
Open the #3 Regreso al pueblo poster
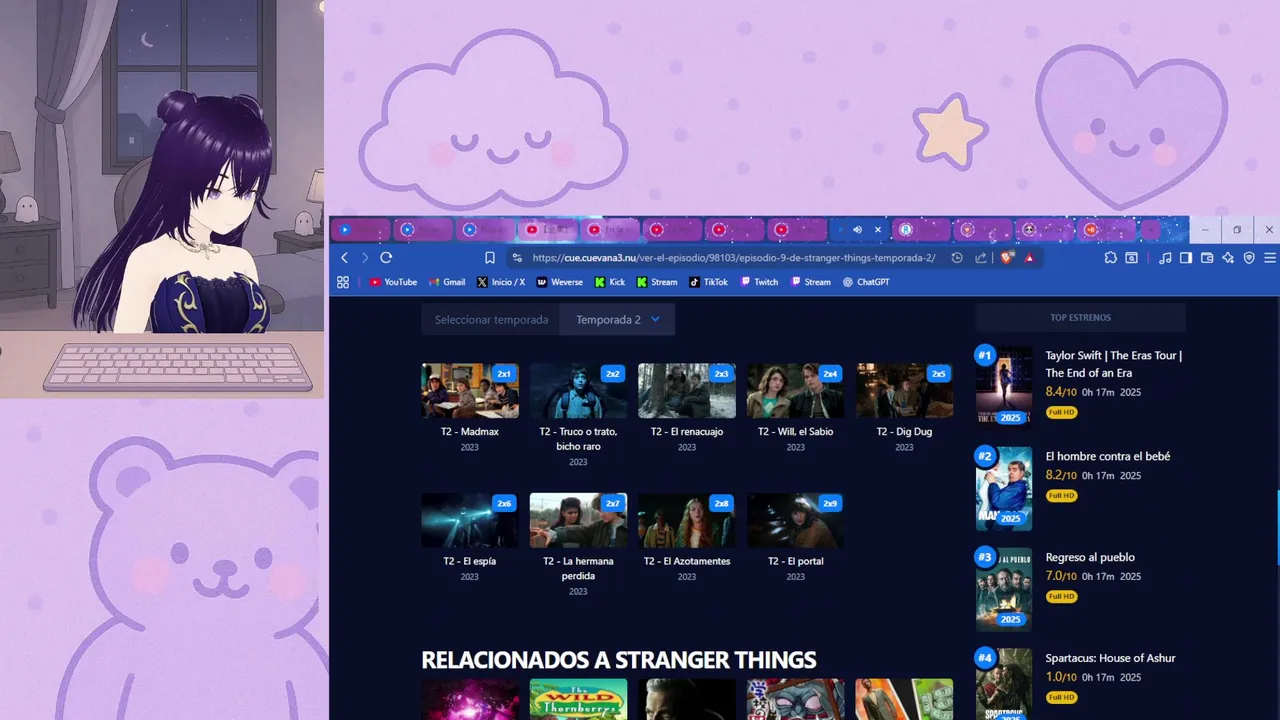(x=1004, y=590)
